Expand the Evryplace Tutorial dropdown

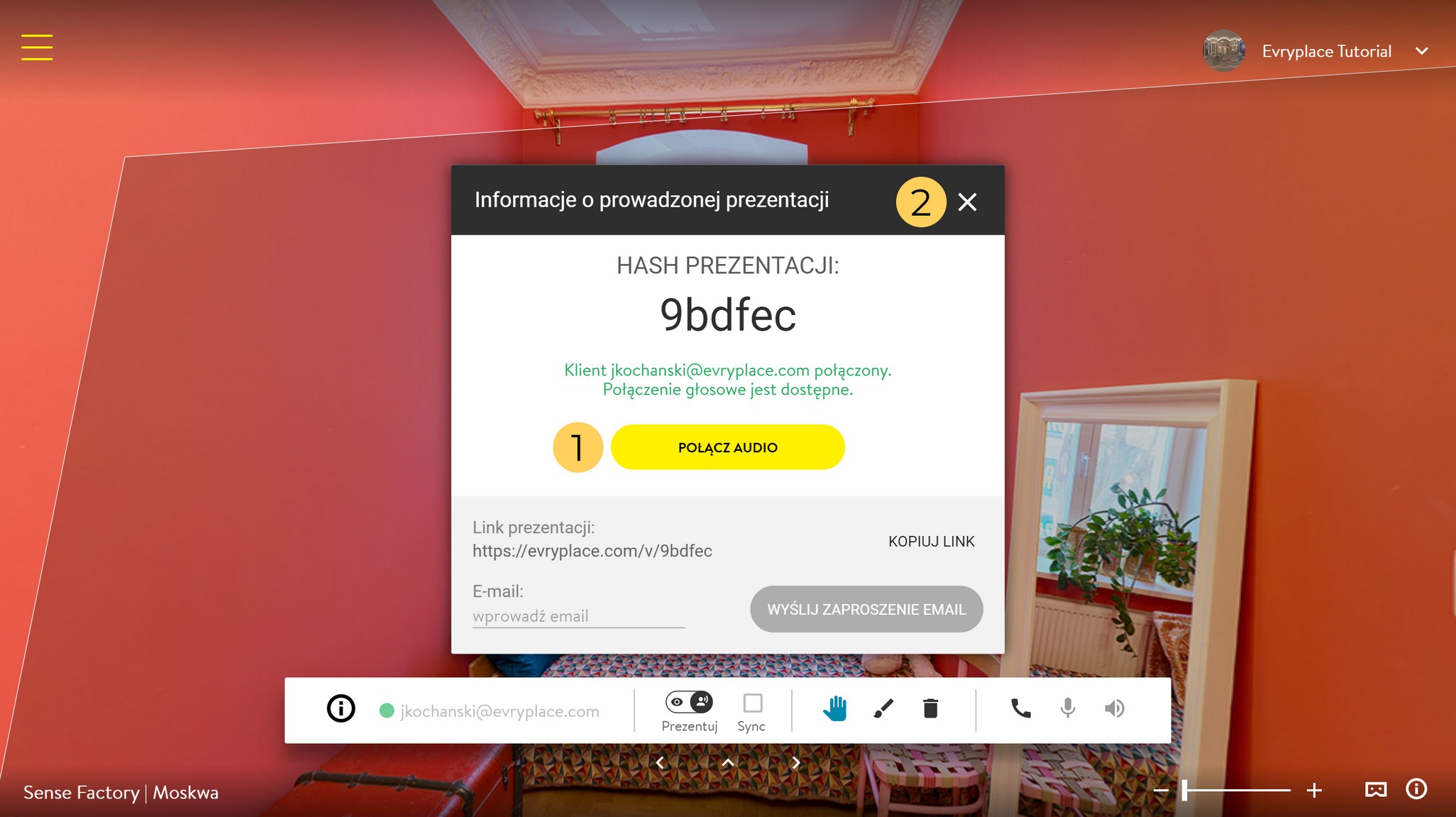[x=1424, y=50]
